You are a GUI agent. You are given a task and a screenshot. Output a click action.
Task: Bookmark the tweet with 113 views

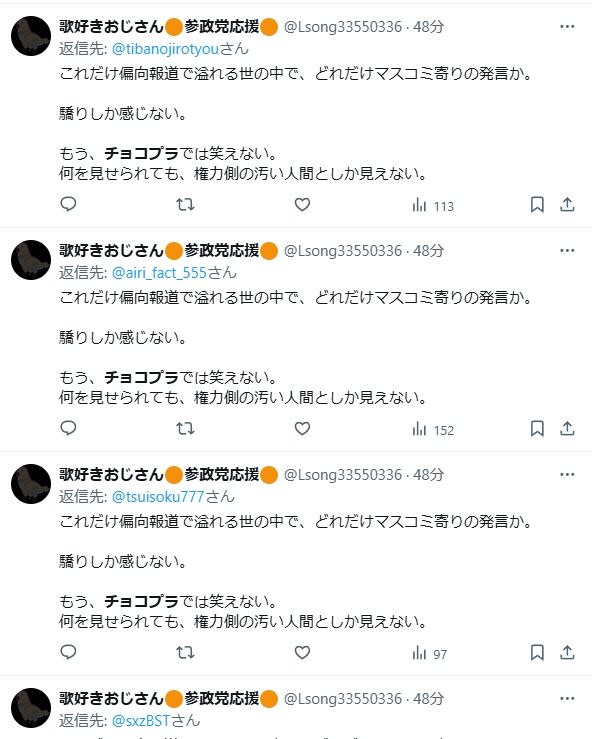pyautogui.click(x=537, y=205)
